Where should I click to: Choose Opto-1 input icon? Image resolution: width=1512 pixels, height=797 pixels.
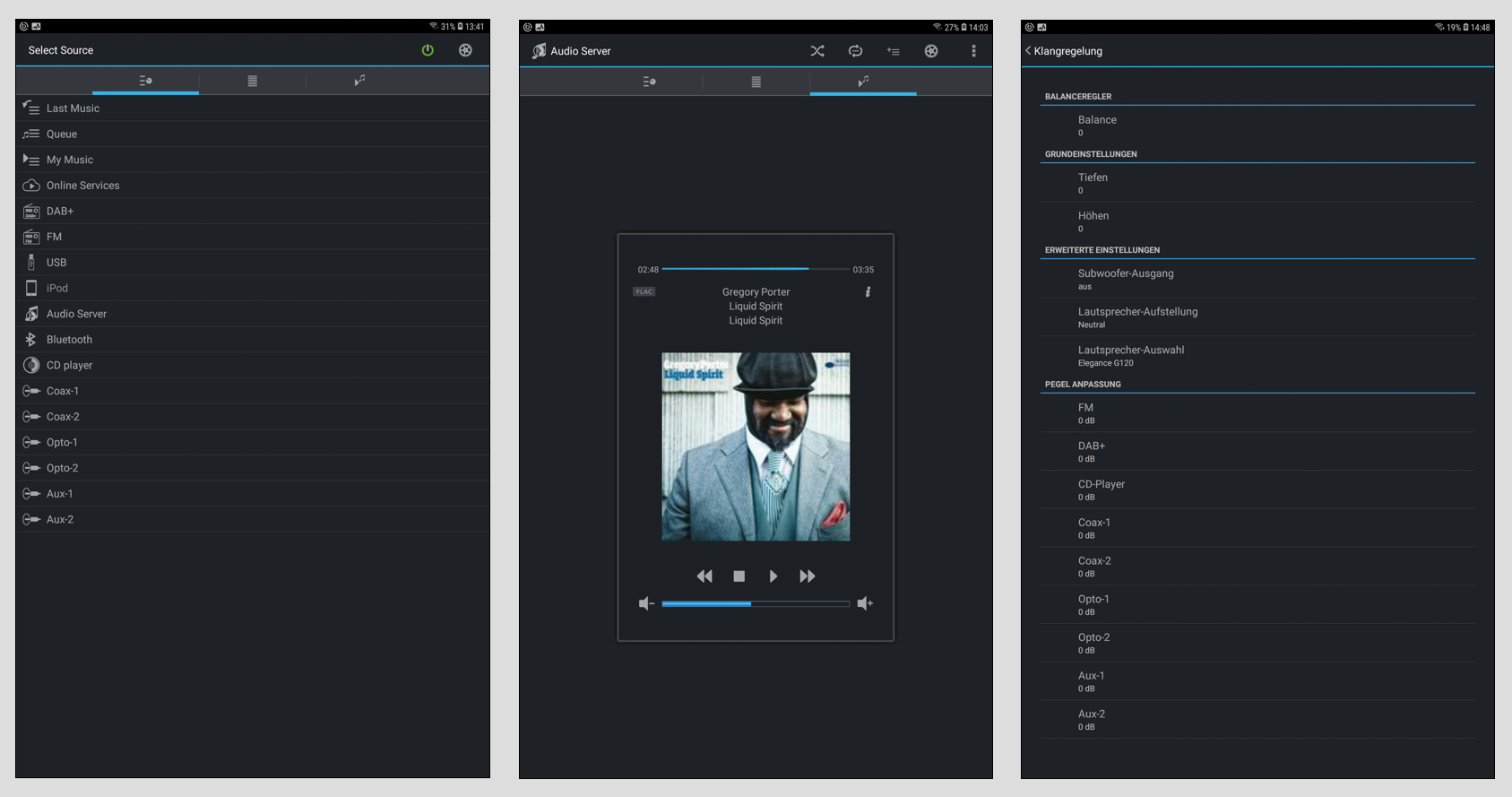(31, 442)
